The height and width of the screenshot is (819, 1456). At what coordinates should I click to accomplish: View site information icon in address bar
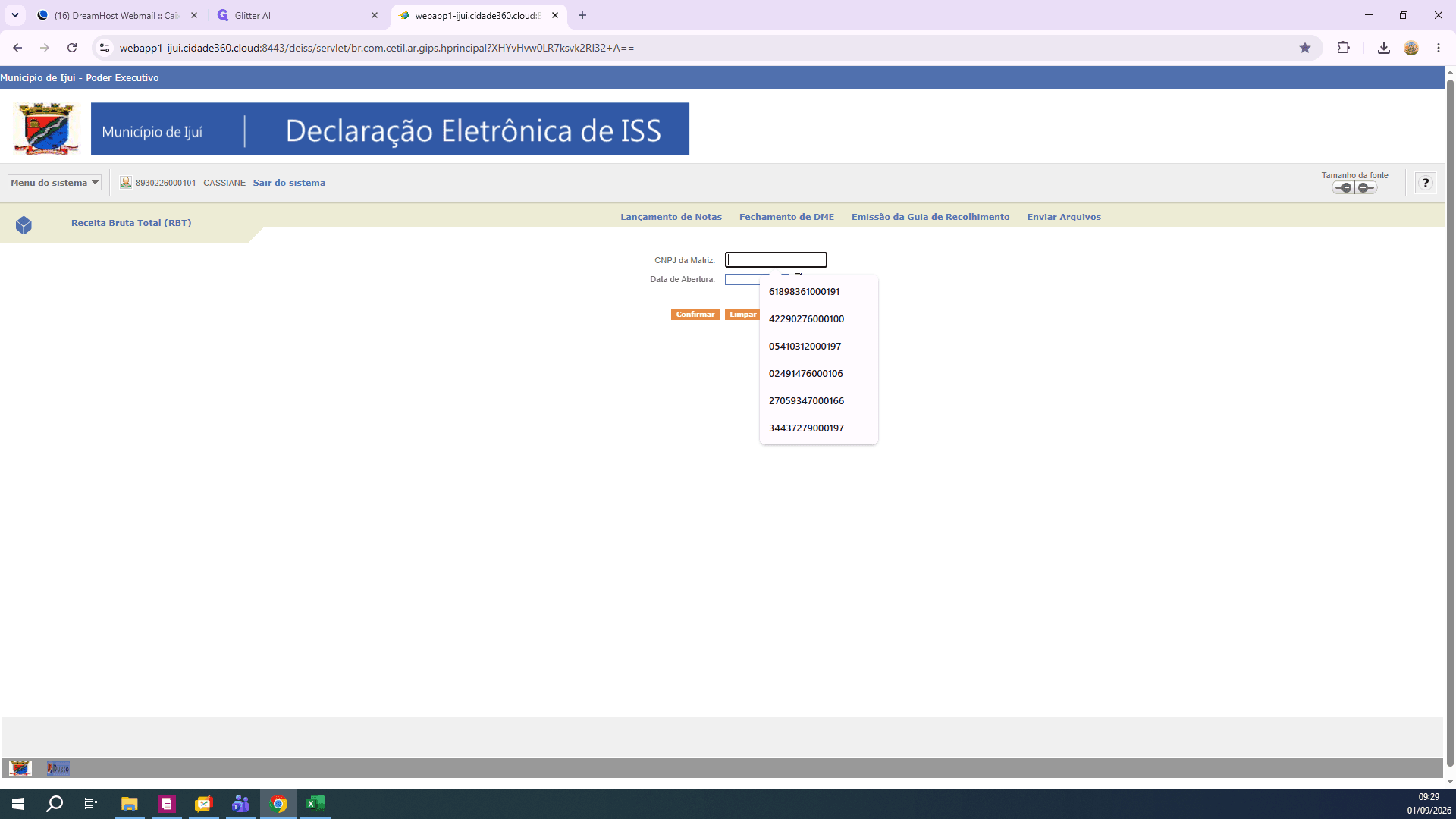tap(105, 48)
